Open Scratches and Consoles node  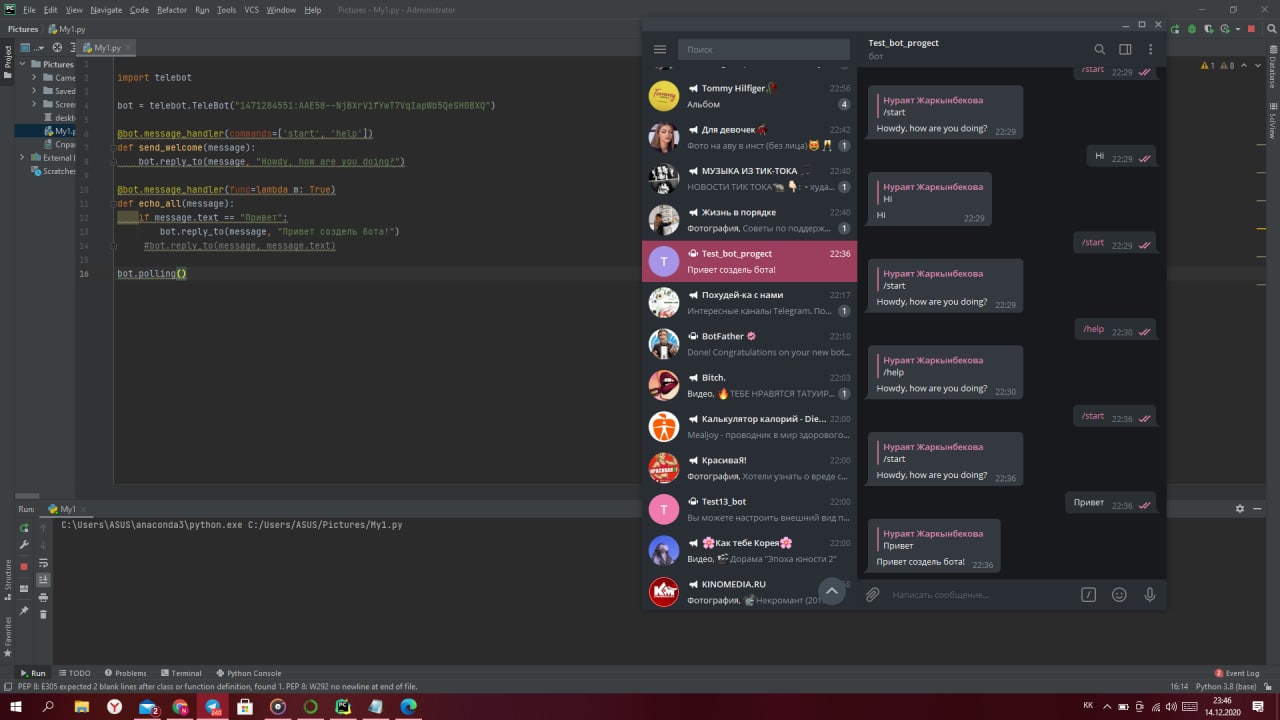[x=52, y=171]
